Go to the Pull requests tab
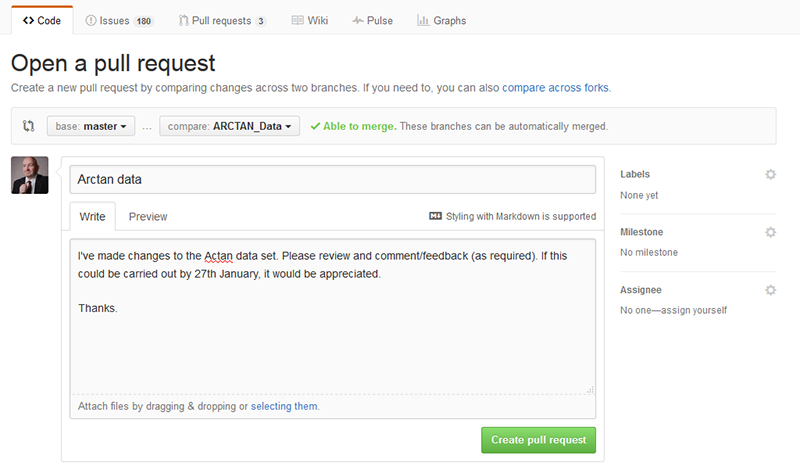 click(222, 20)
